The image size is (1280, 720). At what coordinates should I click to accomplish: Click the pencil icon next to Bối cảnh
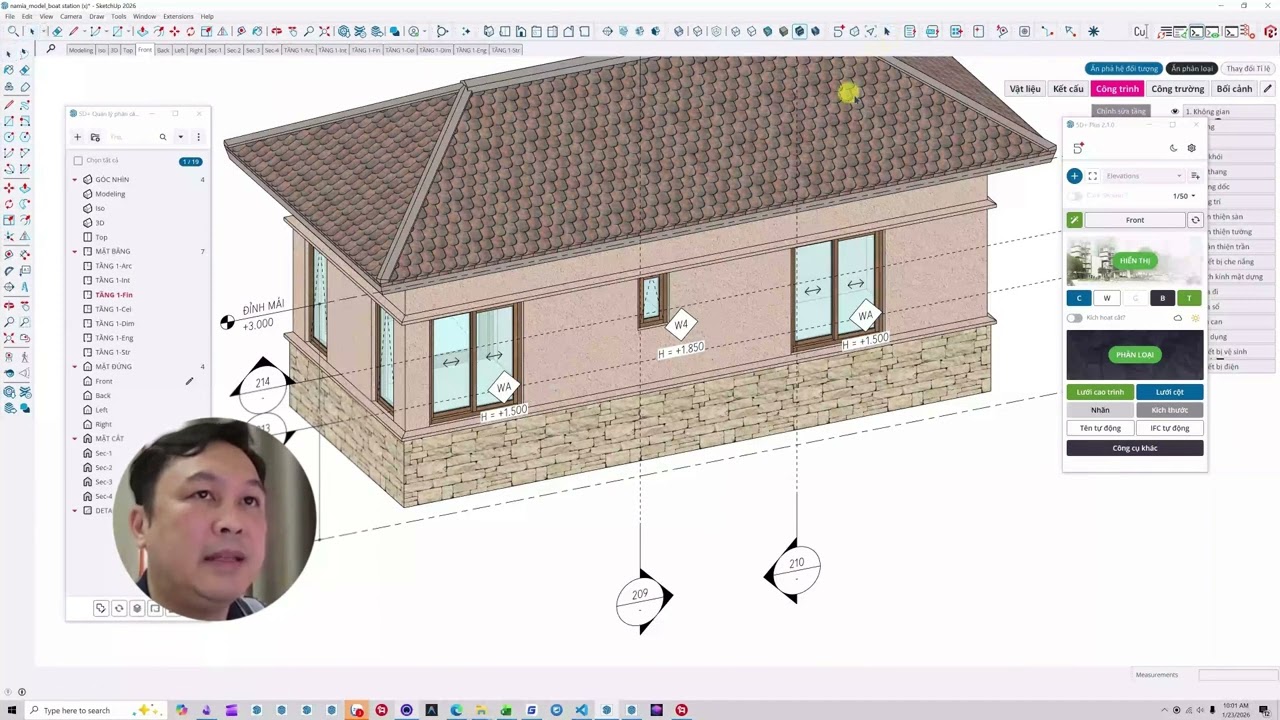coord(1267,89)
